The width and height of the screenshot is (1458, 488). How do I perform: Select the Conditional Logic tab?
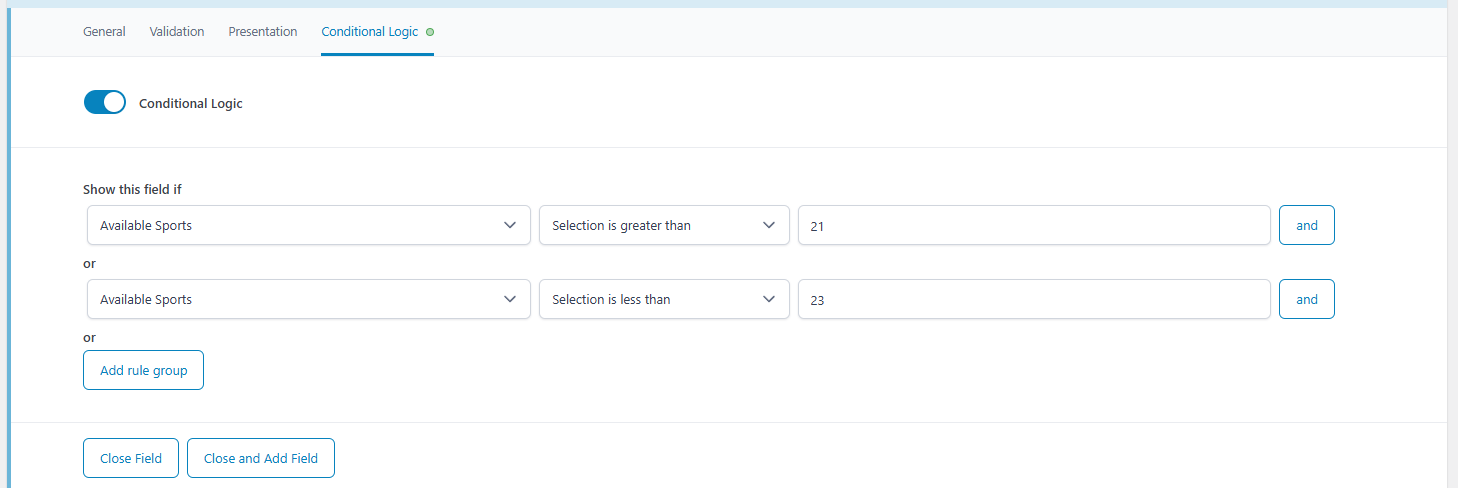click(370, 32)
